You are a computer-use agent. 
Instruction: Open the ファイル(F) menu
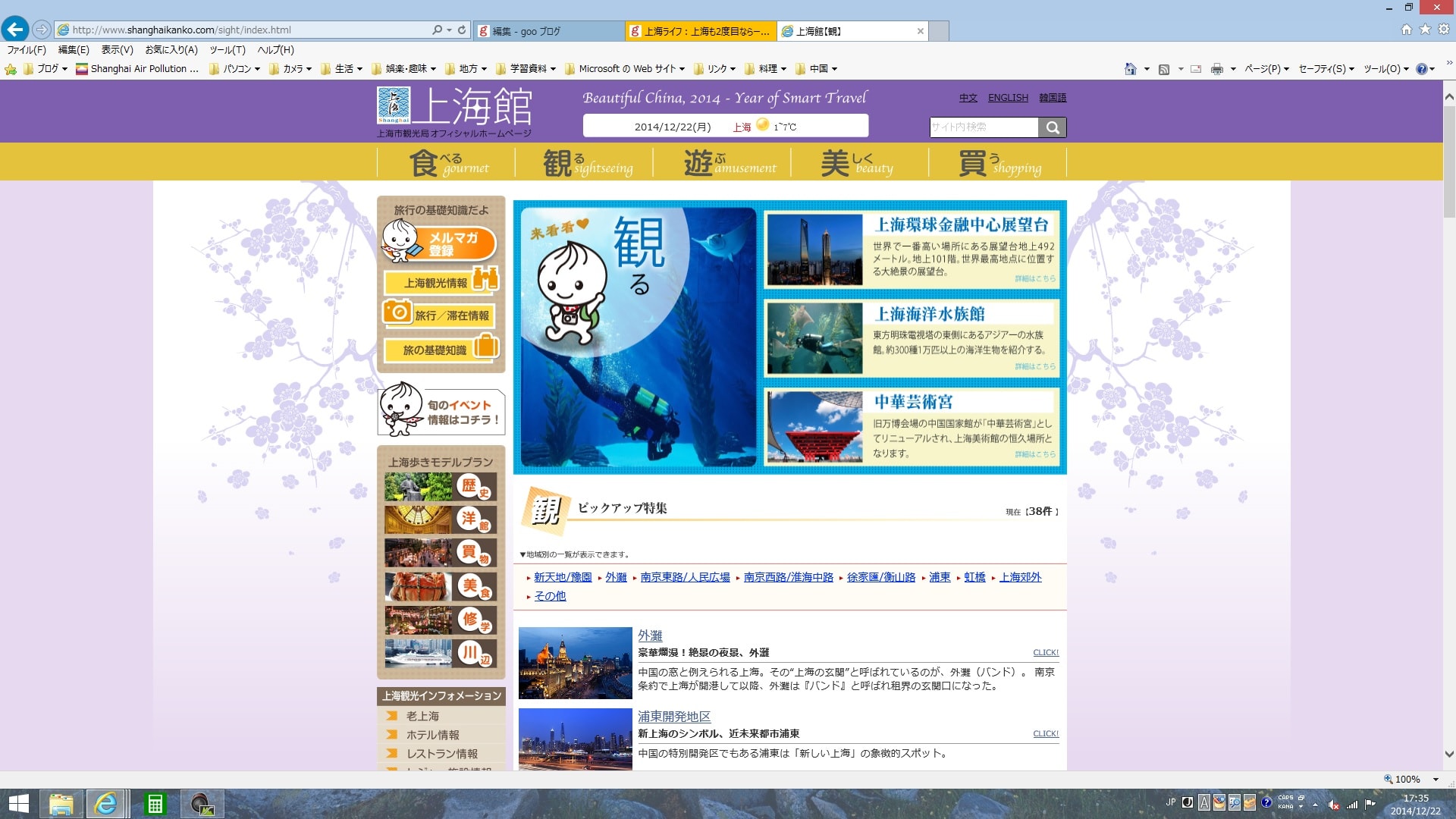(x=27, y=50)
